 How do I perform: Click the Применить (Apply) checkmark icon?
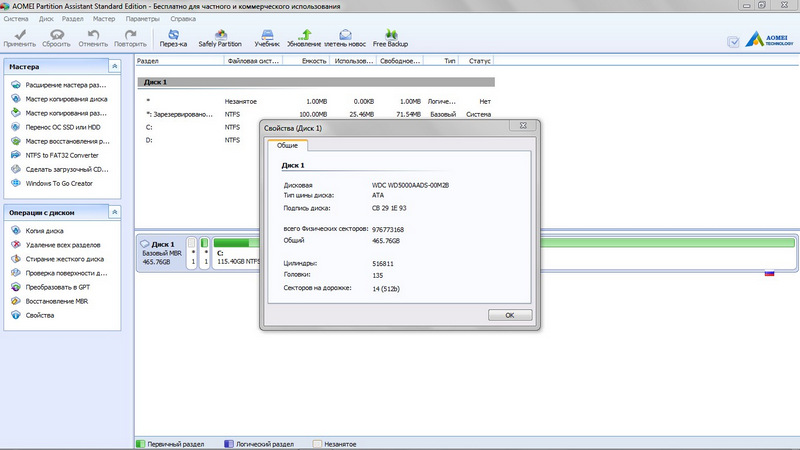coord(20,35)
